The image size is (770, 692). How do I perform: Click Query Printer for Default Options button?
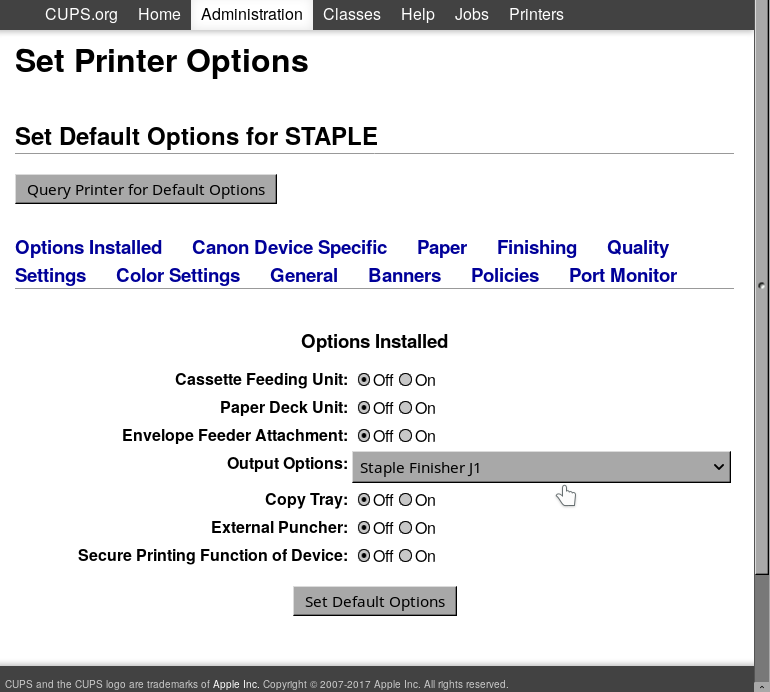coord(146,189)
